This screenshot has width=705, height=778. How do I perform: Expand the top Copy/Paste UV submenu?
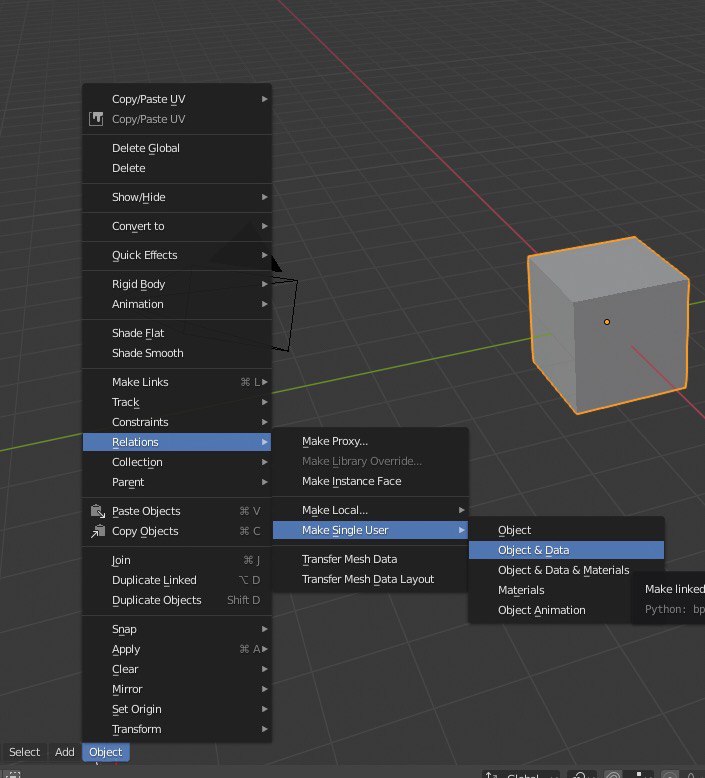tap(177, 99)
